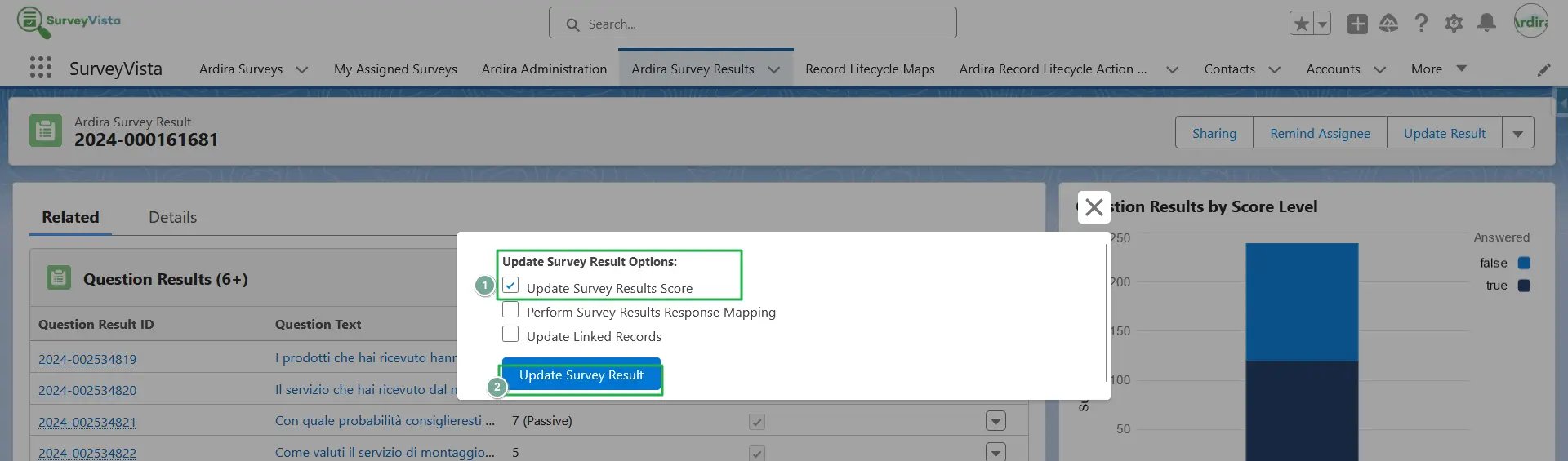1568x461 pixels.
Task: Open the Help question mark icon
Action: click(1421, 24)
